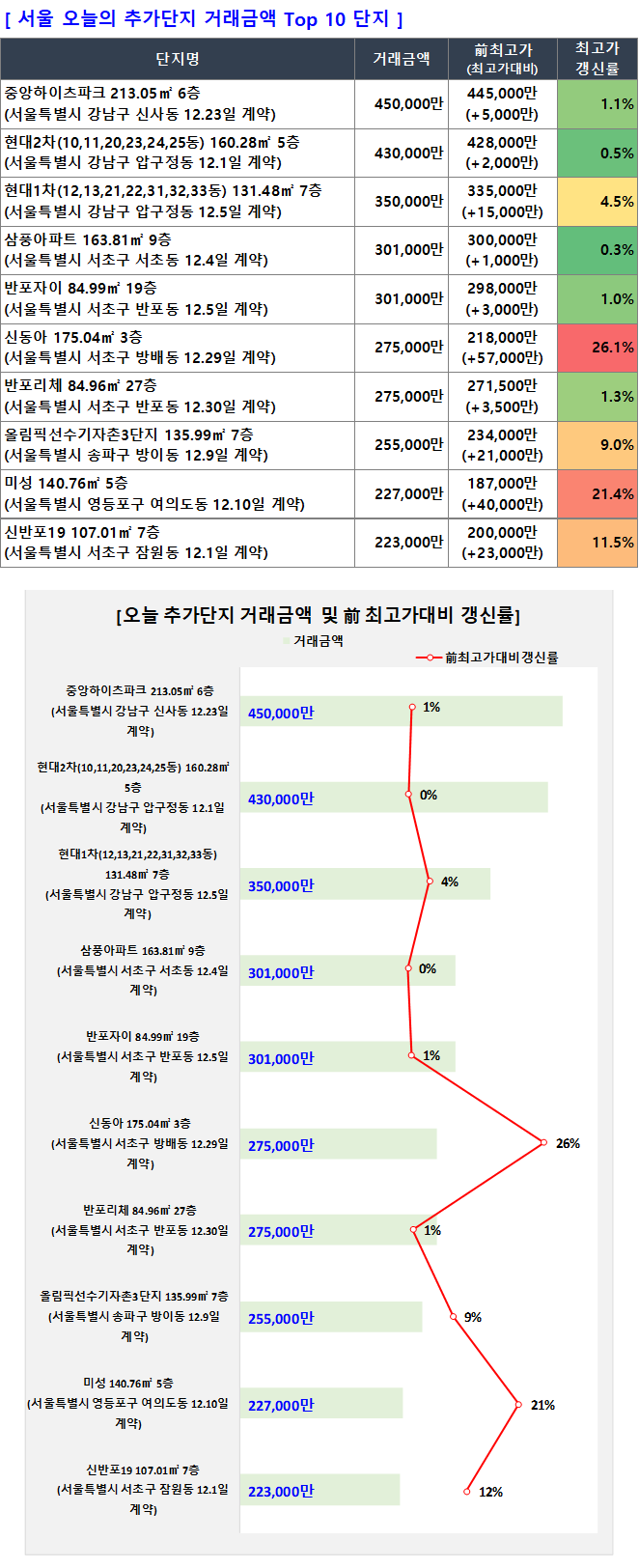Click the '서울 오늘의 추가단지 거래금액 Top 10 단지' title
Image resolution: width=639 pixels, height=1568 pixels.
point(203,19)
